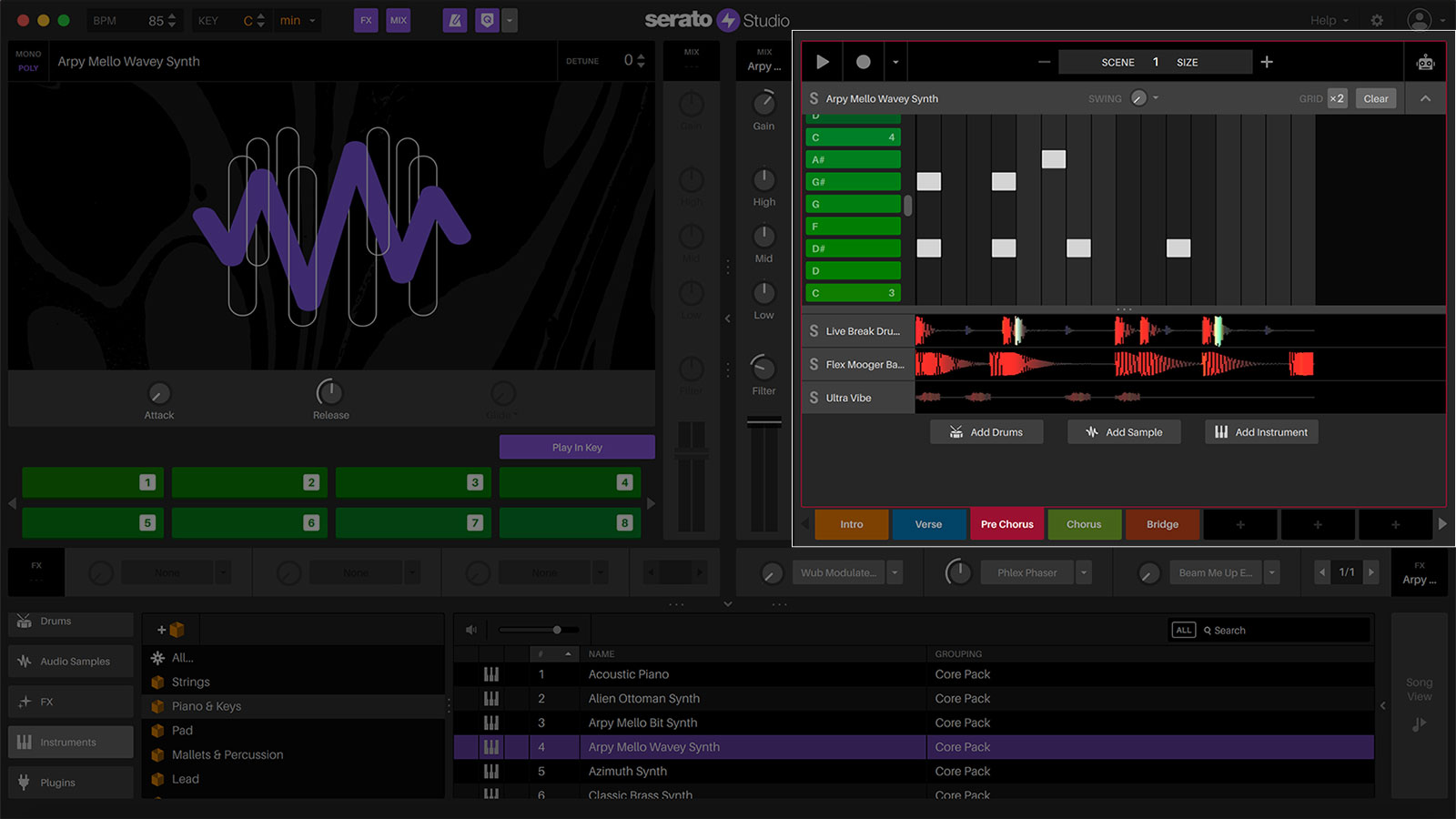Toggle the FX panel button in header

click(x=366, y=20)
